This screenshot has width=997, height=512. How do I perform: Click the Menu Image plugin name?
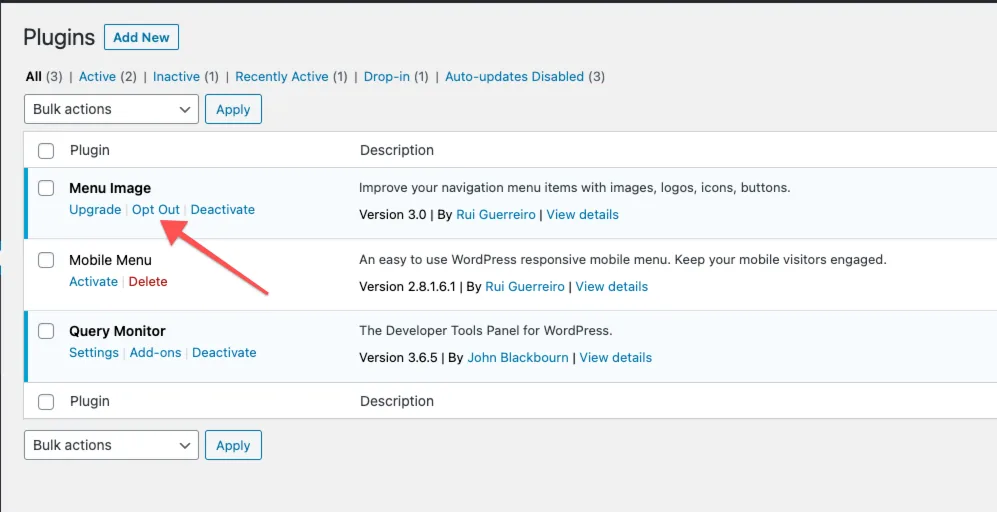110,188
